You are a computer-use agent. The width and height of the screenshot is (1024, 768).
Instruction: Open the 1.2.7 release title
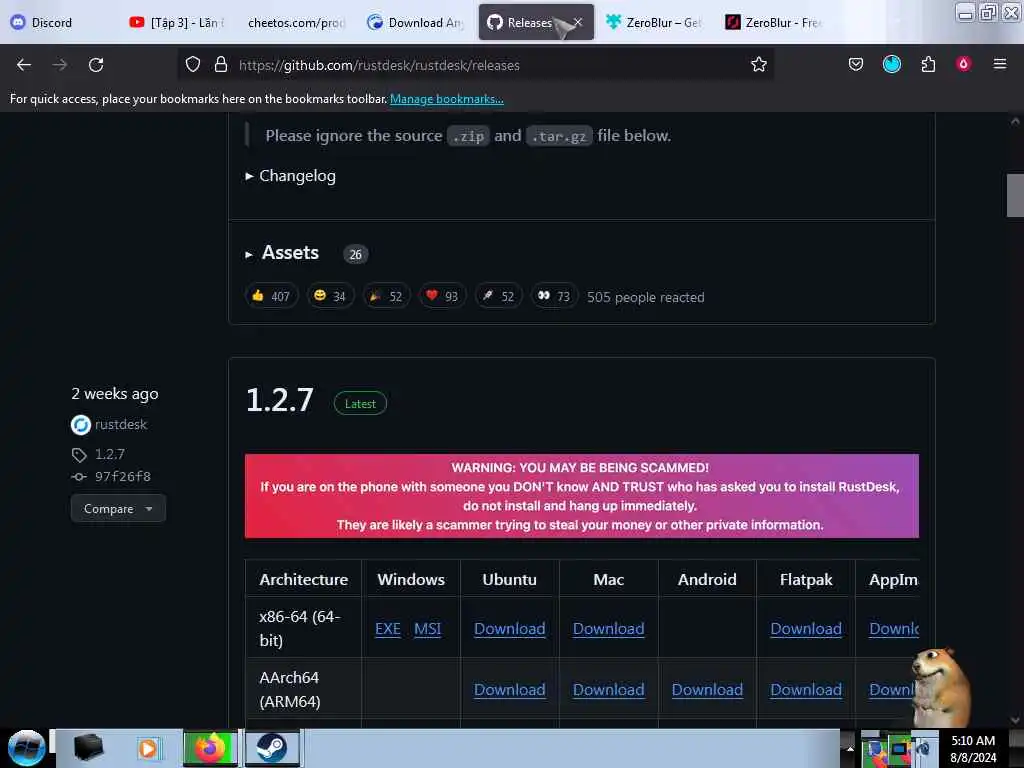pyautogui.click(x=280, y=400)
